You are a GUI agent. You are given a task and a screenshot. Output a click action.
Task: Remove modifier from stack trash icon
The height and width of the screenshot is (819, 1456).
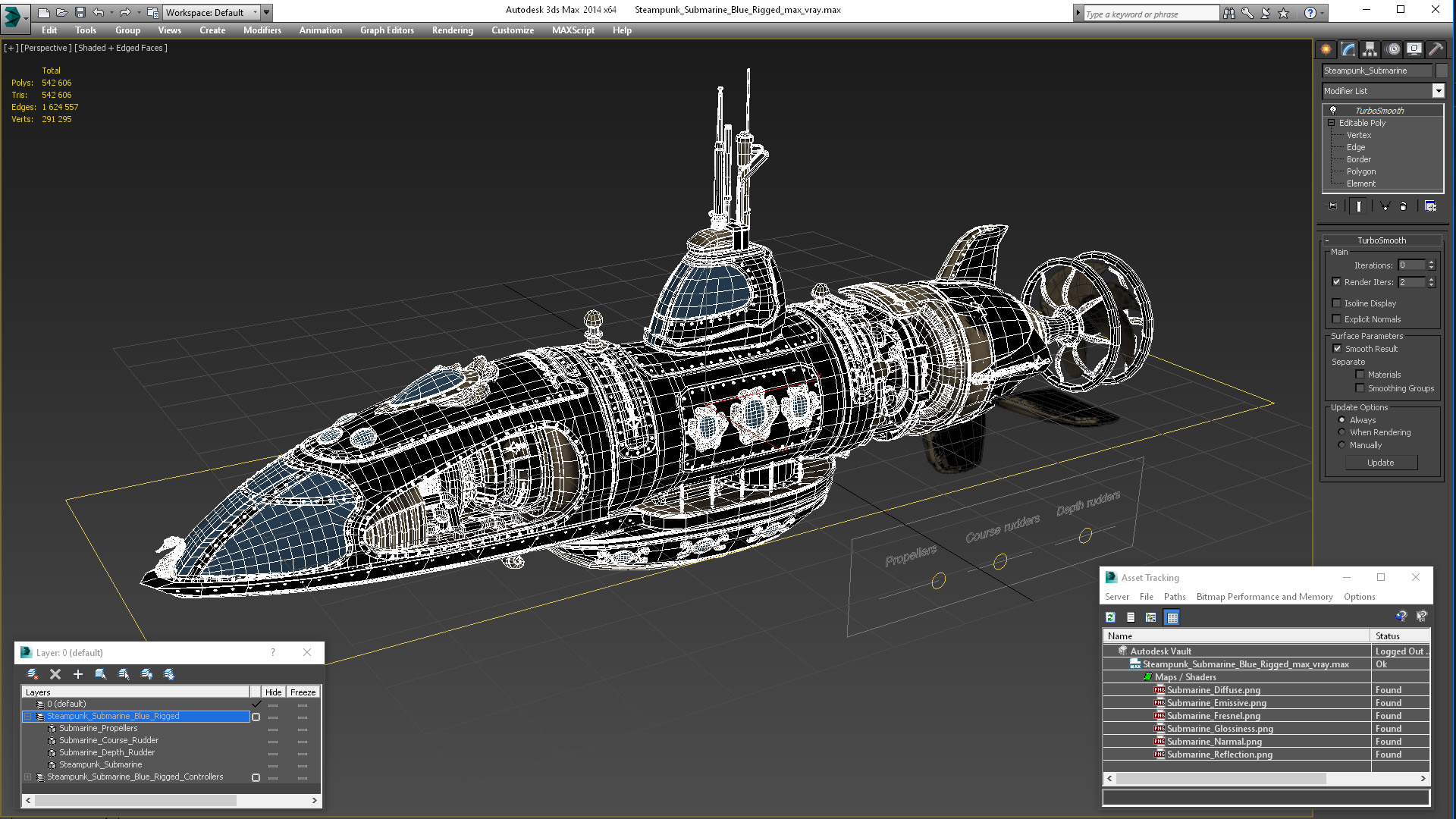coord(1403,206)
